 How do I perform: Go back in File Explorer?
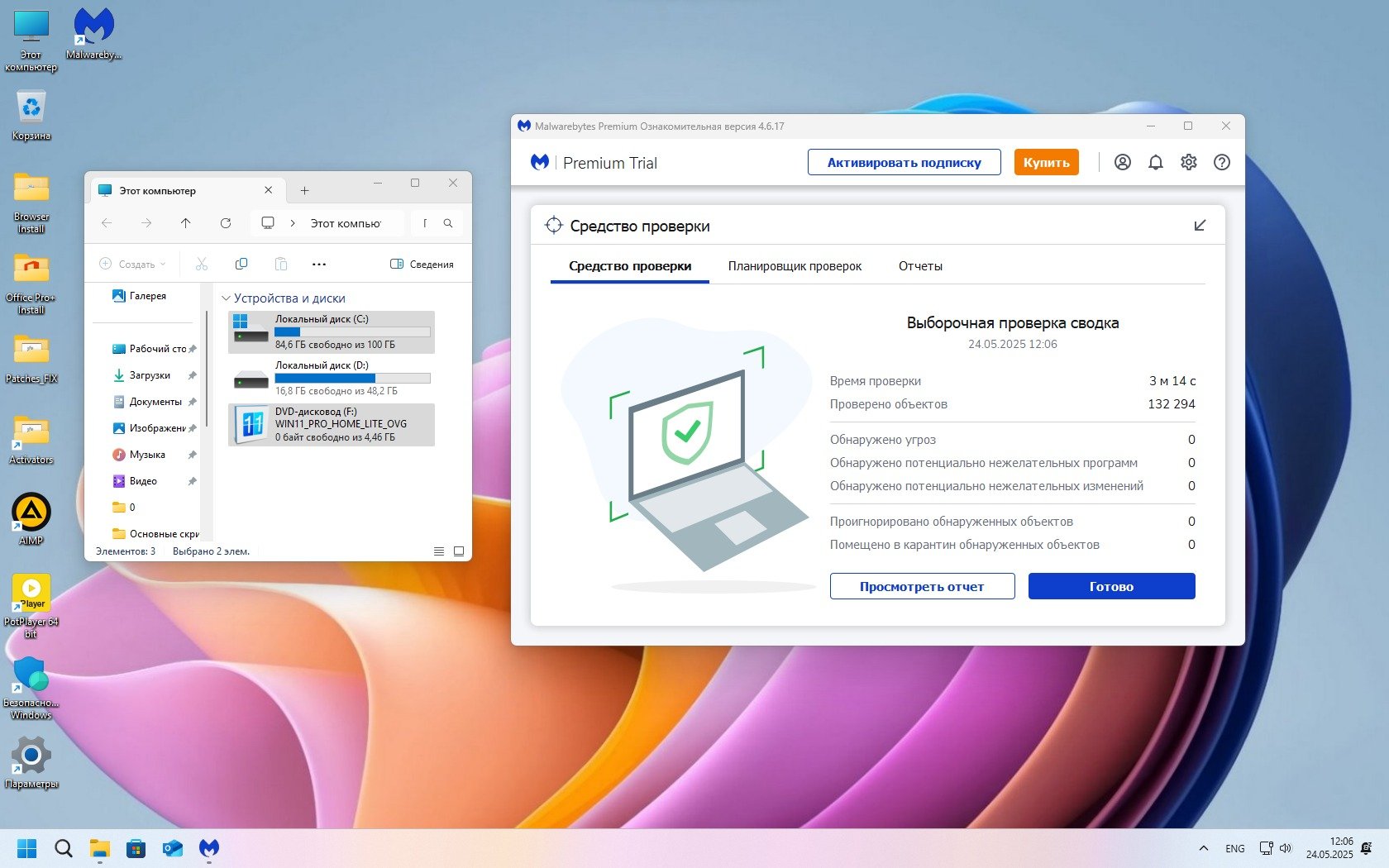coord(107,223)
